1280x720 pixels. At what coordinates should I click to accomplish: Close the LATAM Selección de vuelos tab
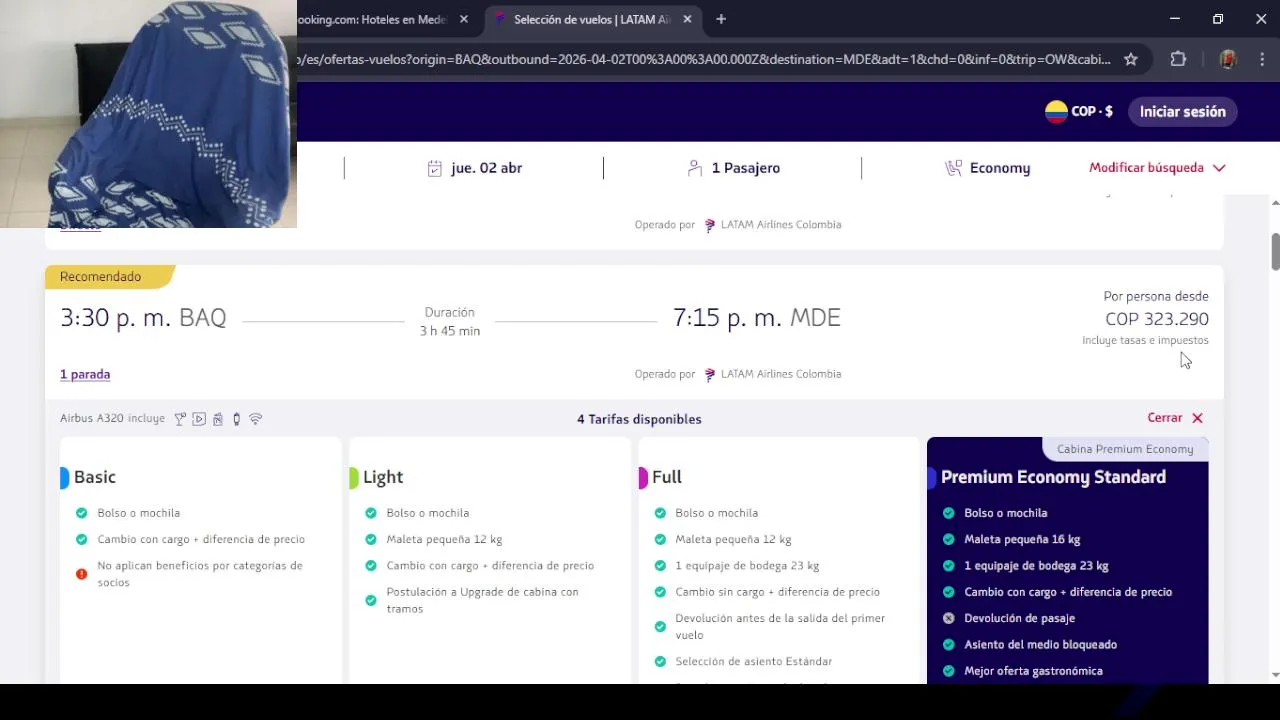[688, 19]
